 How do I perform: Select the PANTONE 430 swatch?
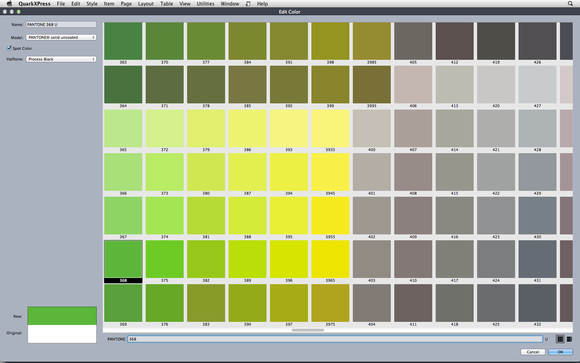(537, 216)
